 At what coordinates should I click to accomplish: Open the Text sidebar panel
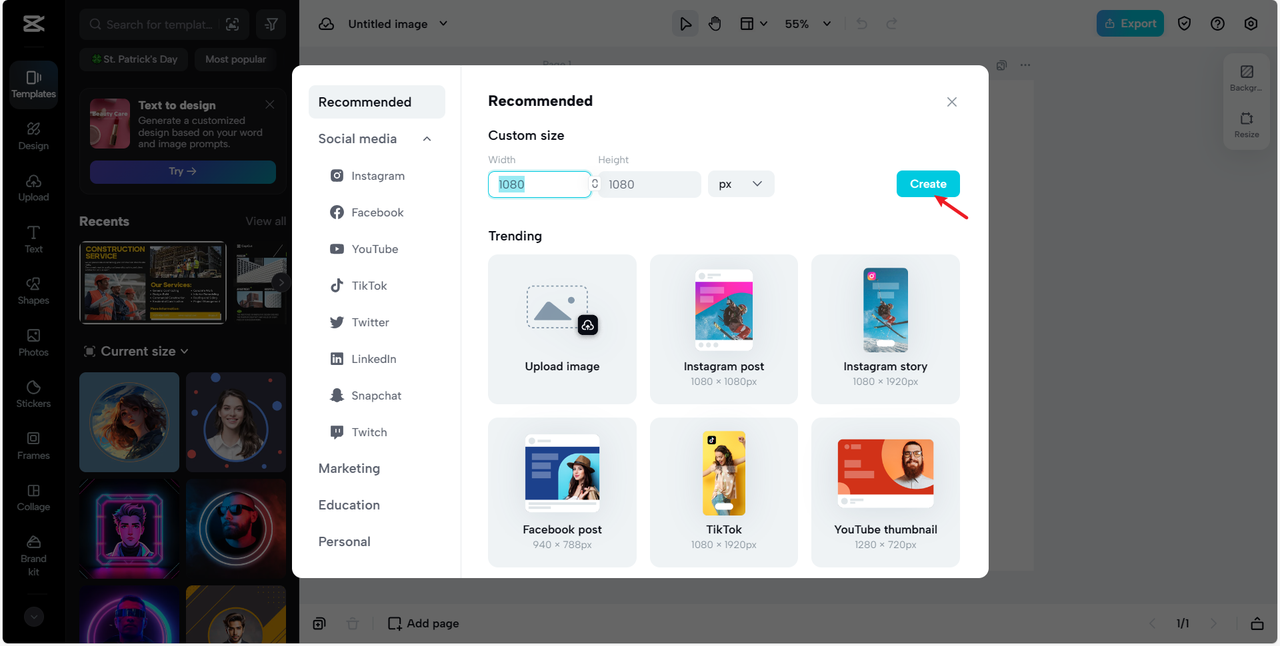pyautogui.click(x=33, y=239)
